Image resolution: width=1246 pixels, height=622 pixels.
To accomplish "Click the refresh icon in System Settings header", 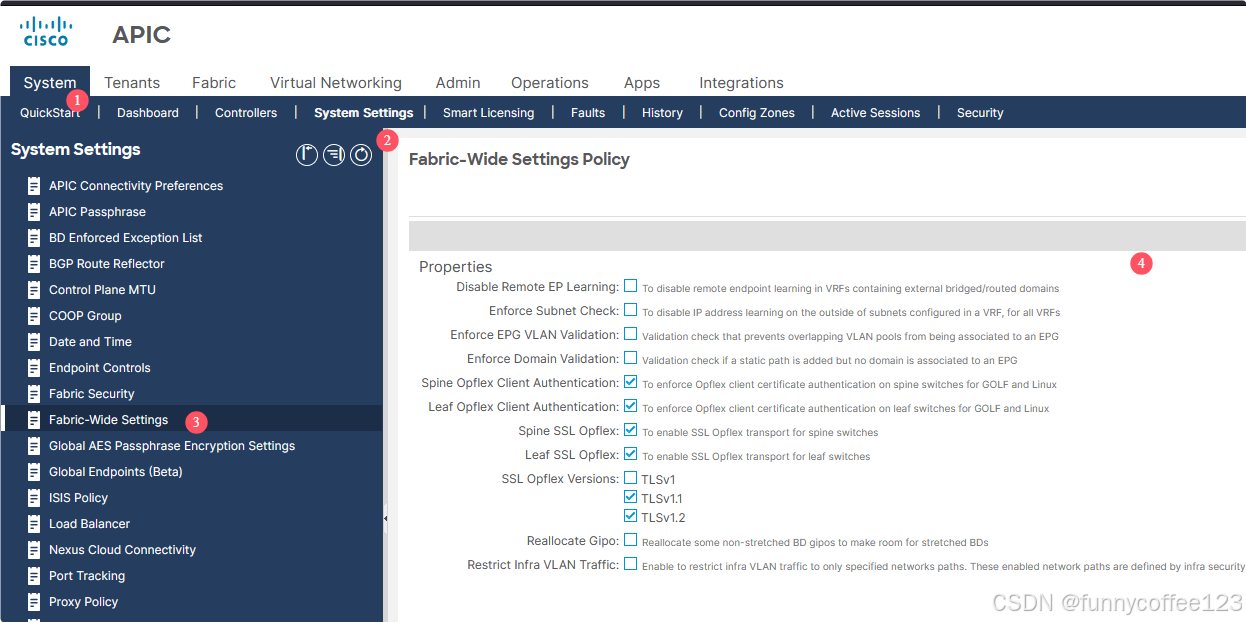I will pyautogui.click(x=361, y=154).
